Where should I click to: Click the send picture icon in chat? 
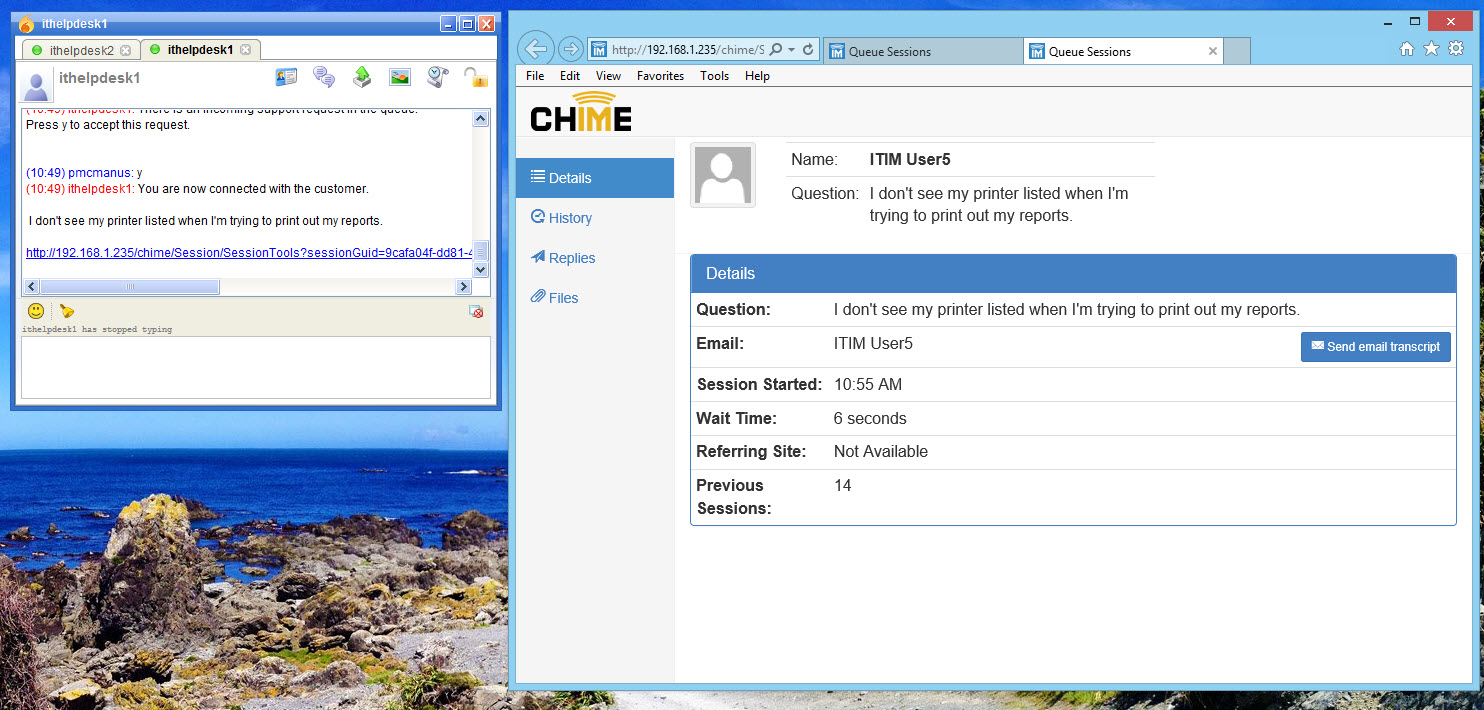click(x=400, y=77)
